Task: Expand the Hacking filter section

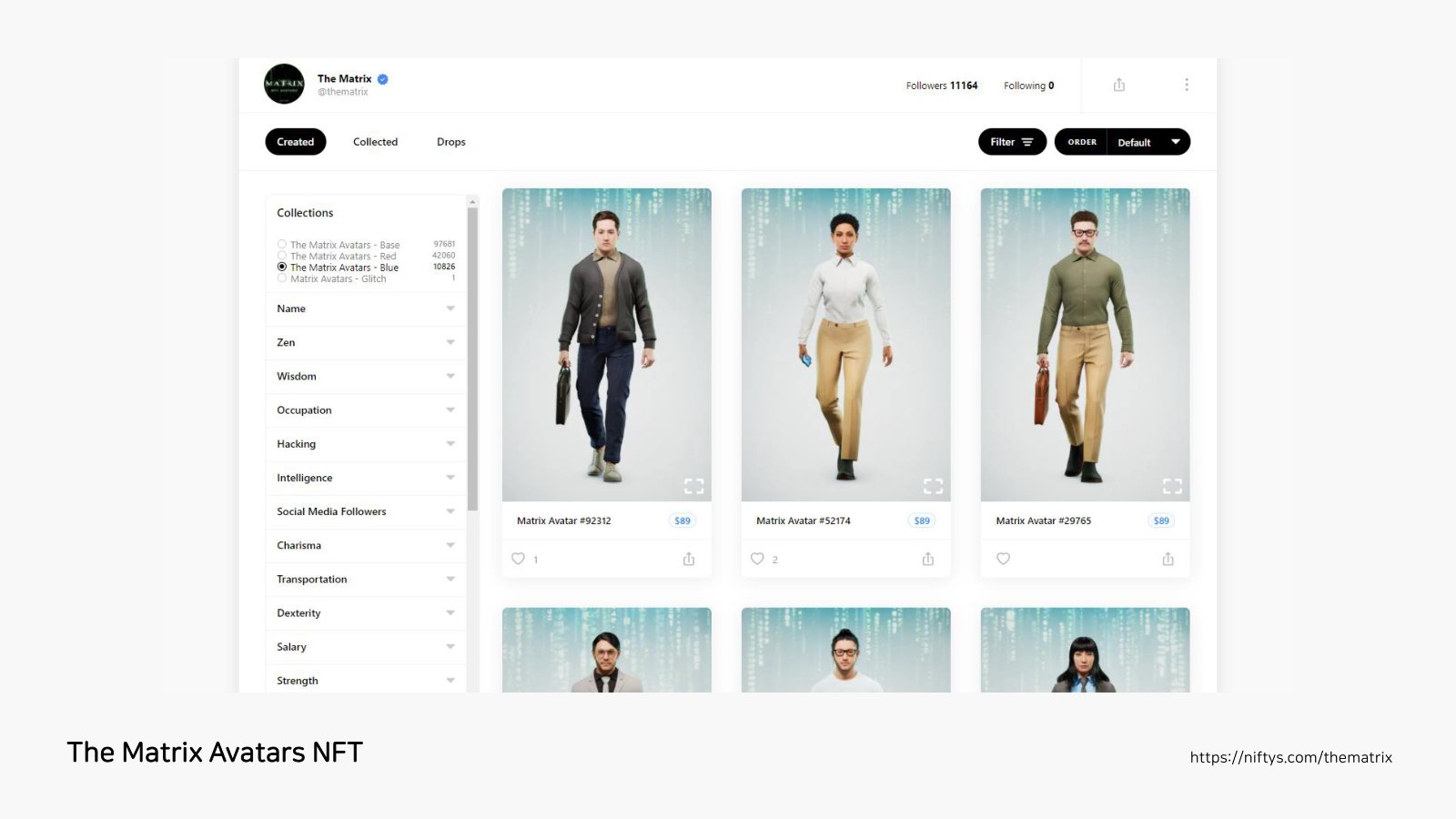Action: [366, 444]
